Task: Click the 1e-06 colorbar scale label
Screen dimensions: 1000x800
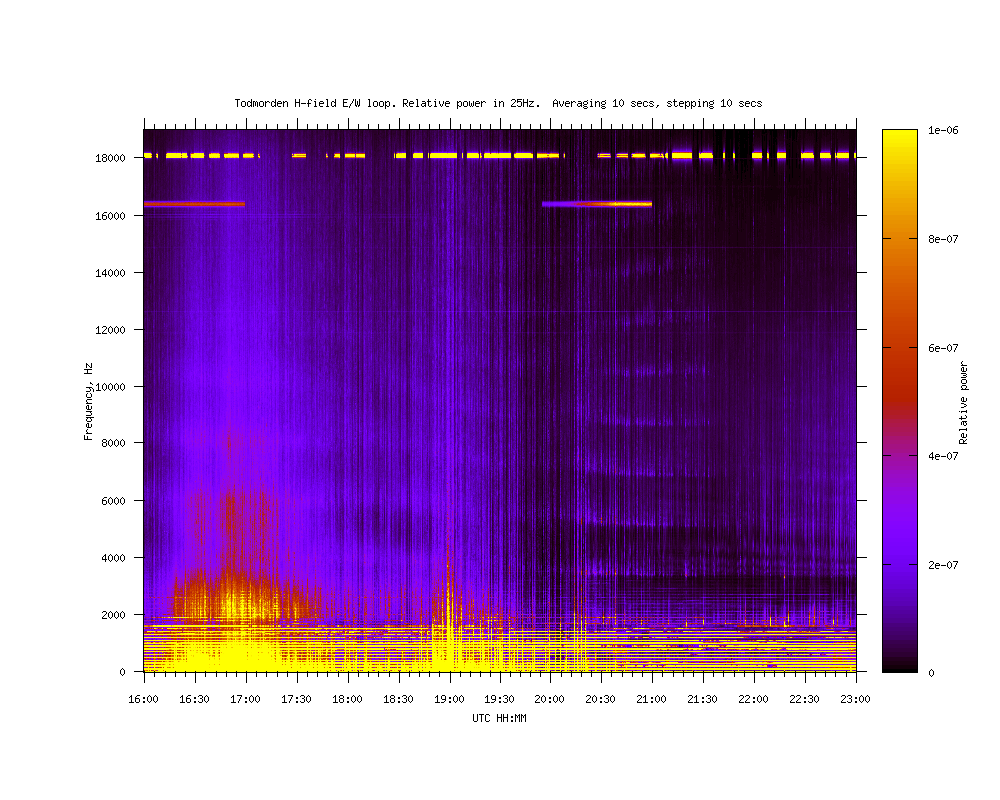Action: click(x=944, y=130)
